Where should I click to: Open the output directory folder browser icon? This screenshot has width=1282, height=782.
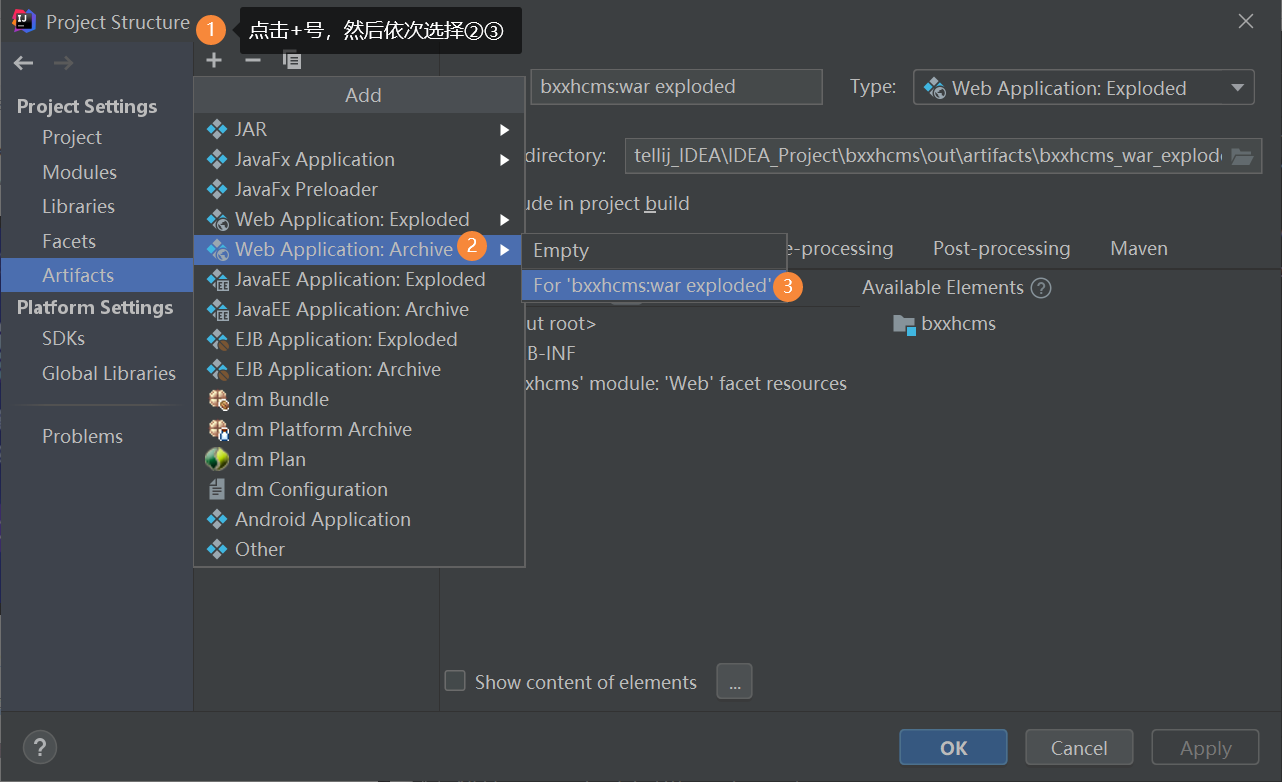(x=1243, y=156)
